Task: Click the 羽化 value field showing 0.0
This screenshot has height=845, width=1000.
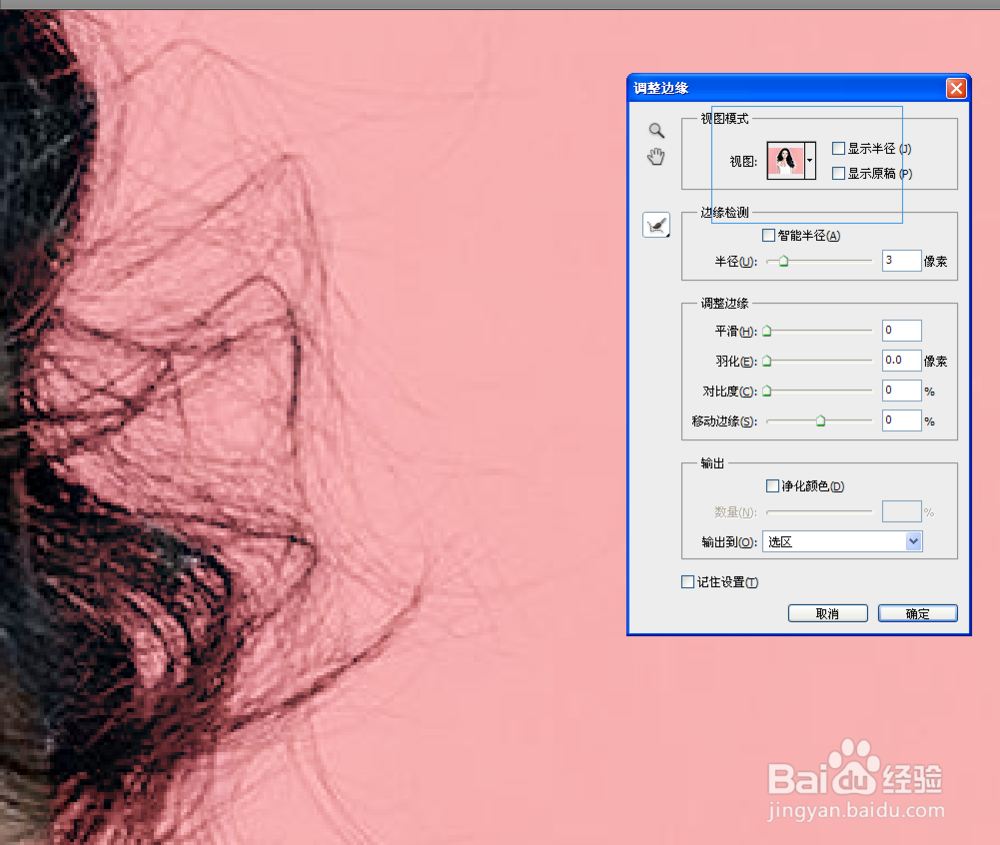Action: coord(902,360)
